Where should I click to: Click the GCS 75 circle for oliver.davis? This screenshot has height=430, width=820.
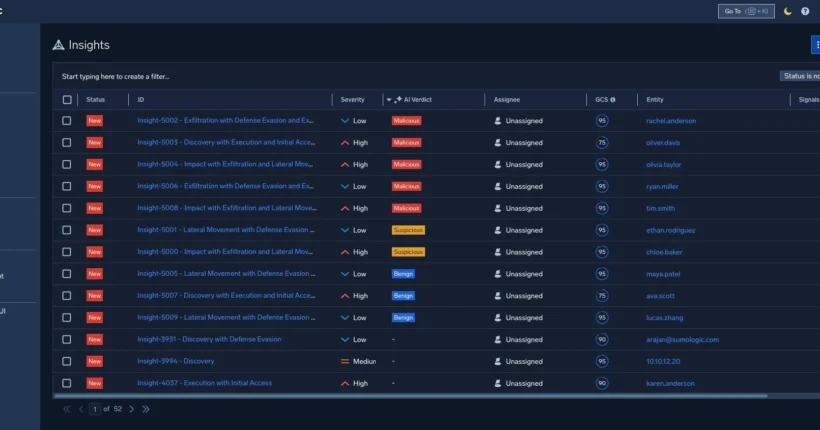602,142
